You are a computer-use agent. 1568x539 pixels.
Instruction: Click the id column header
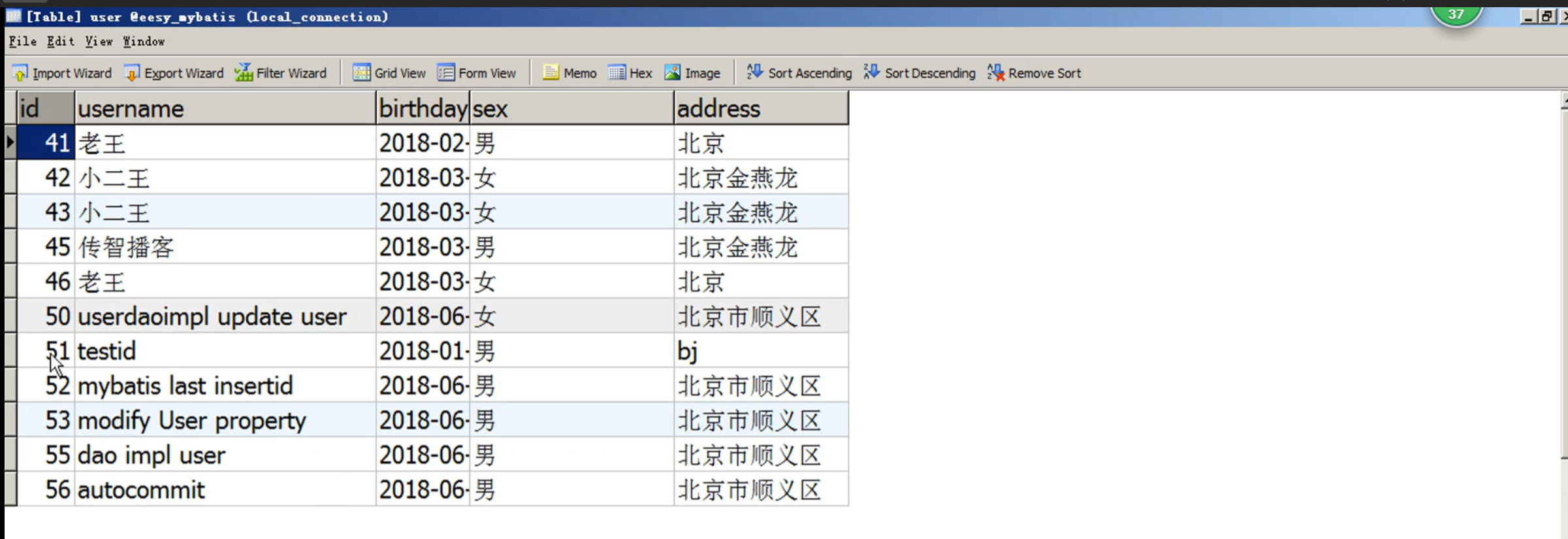click(x=46, y=108)
